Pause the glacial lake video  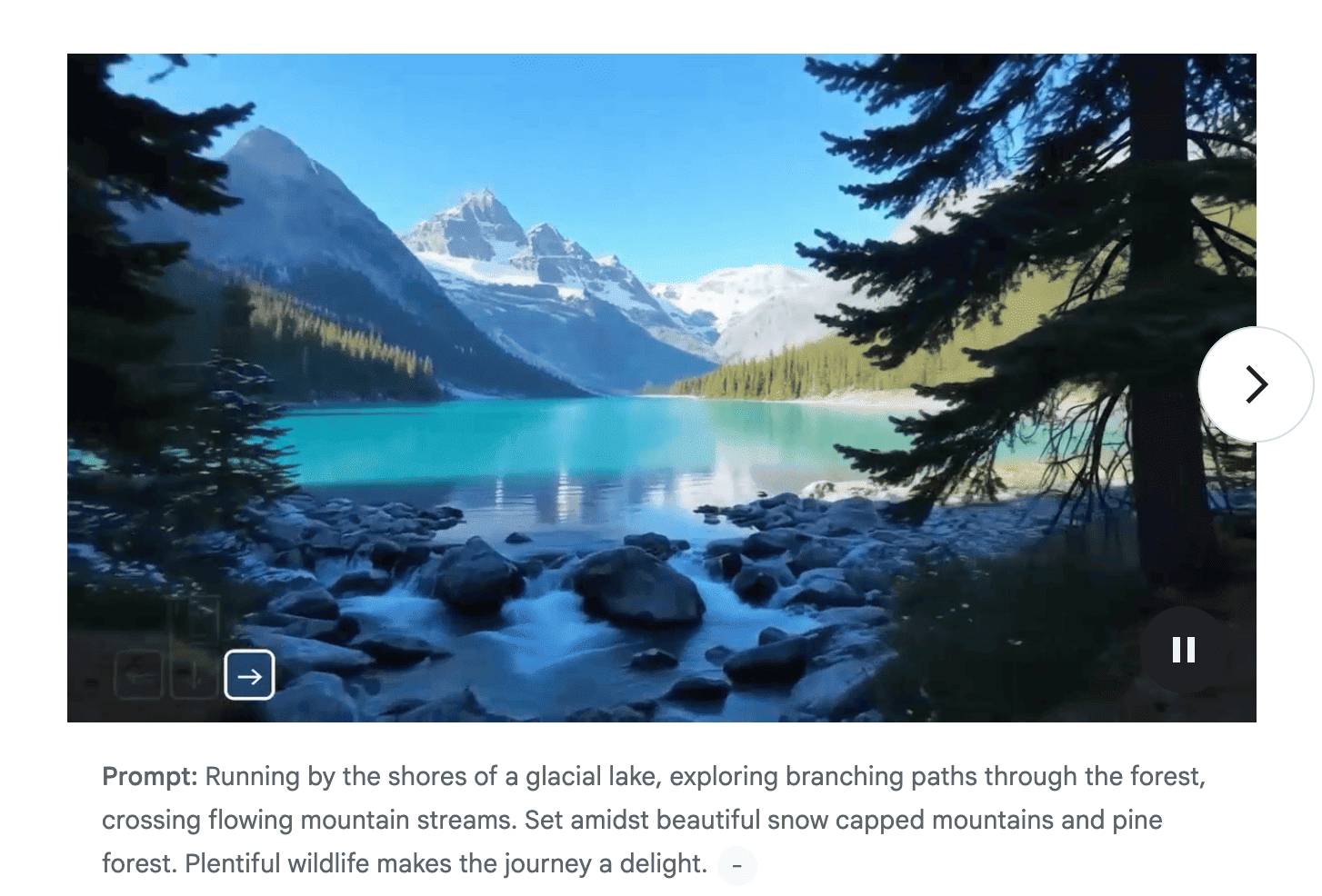tap(1183, 650)
